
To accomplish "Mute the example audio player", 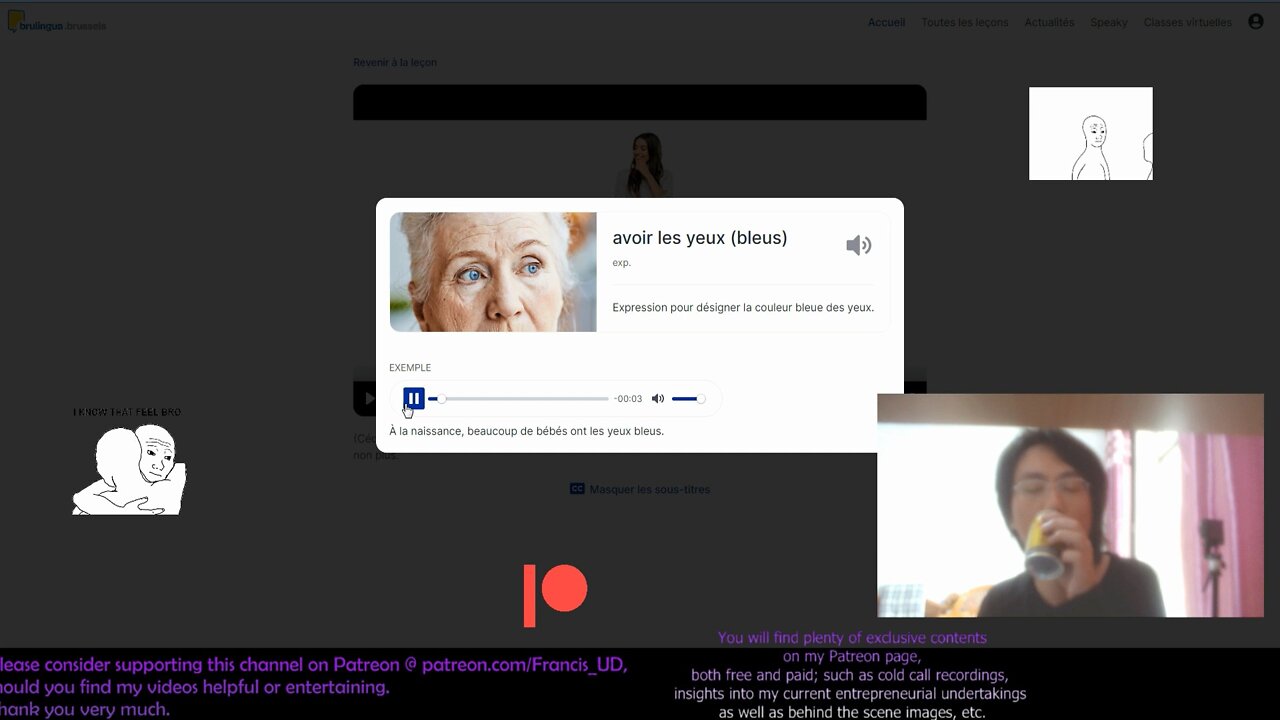I will pos(658,398).
